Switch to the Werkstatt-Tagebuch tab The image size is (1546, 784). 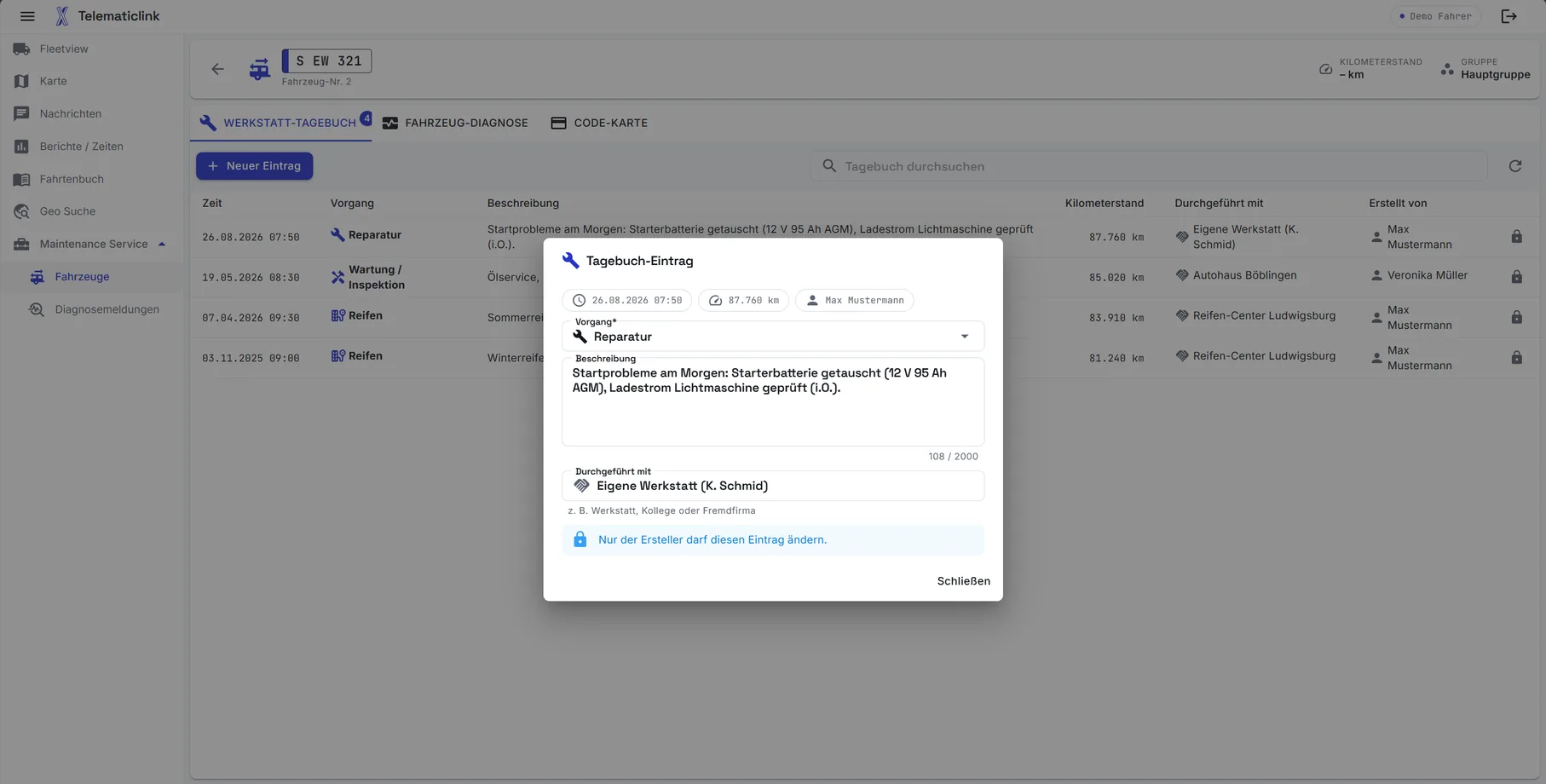pyautogui.click(x=280, y=123)
